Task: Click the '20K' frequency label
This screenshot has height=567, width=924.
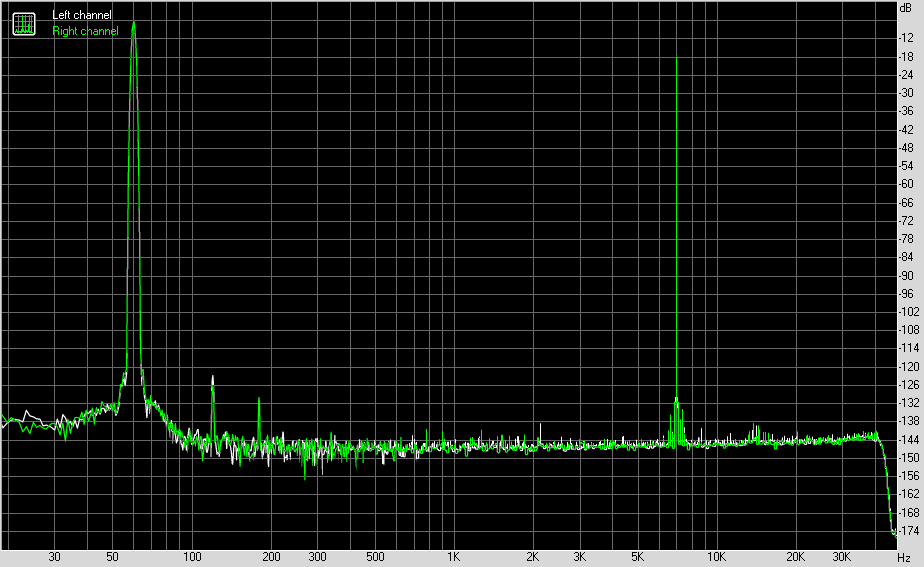Action: point(795,557)
